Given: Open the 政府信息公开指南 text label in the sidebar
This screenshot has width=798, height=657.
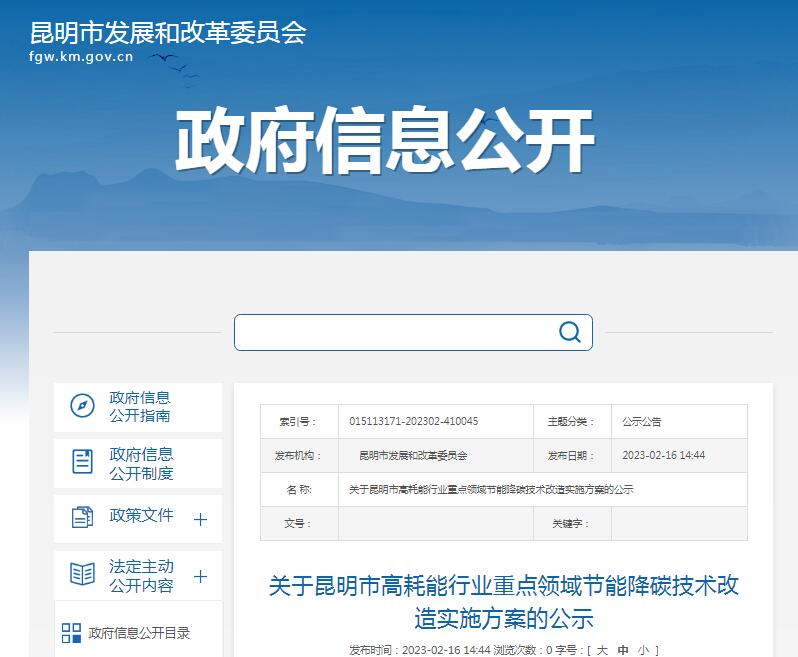Looking at the screenshot, I should coord(140,406).
